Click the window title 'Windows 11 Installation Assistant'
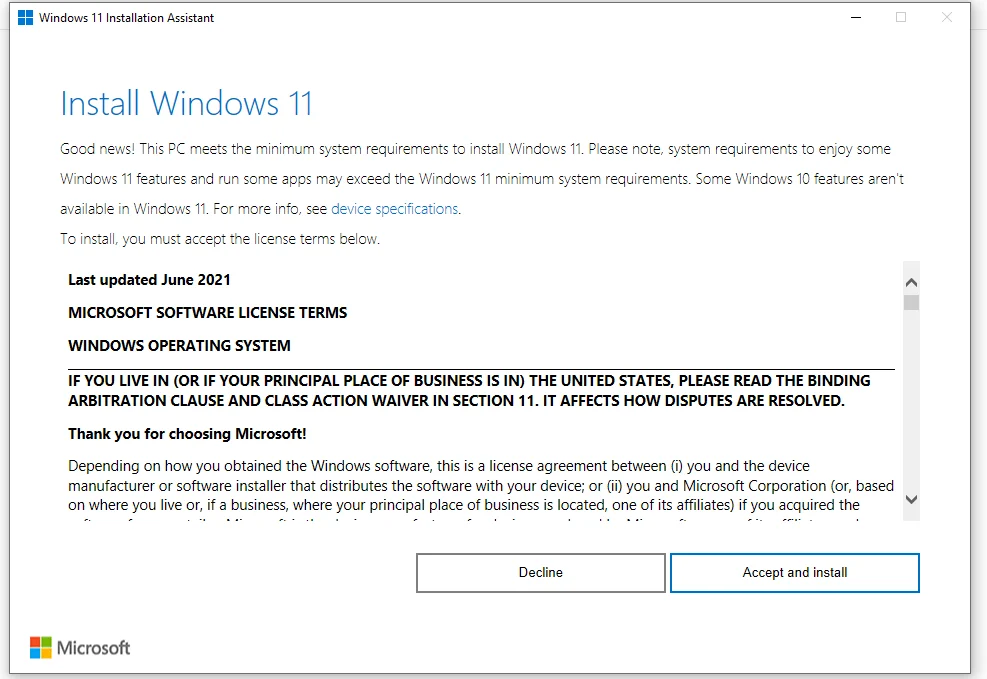The height and width of the screenshot is (679, 987). [127, 18]
